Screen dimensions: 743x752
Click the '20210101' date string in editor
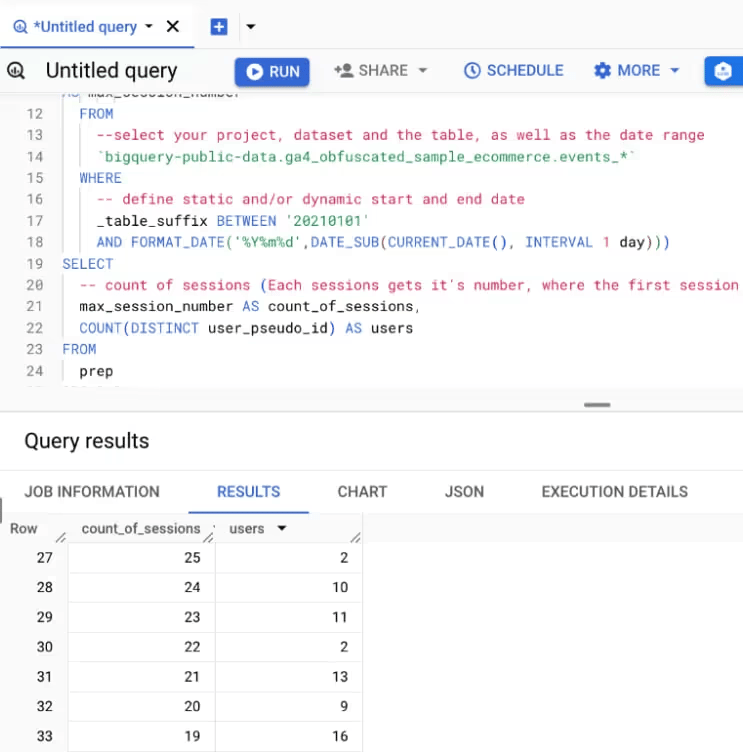point(327,221)
